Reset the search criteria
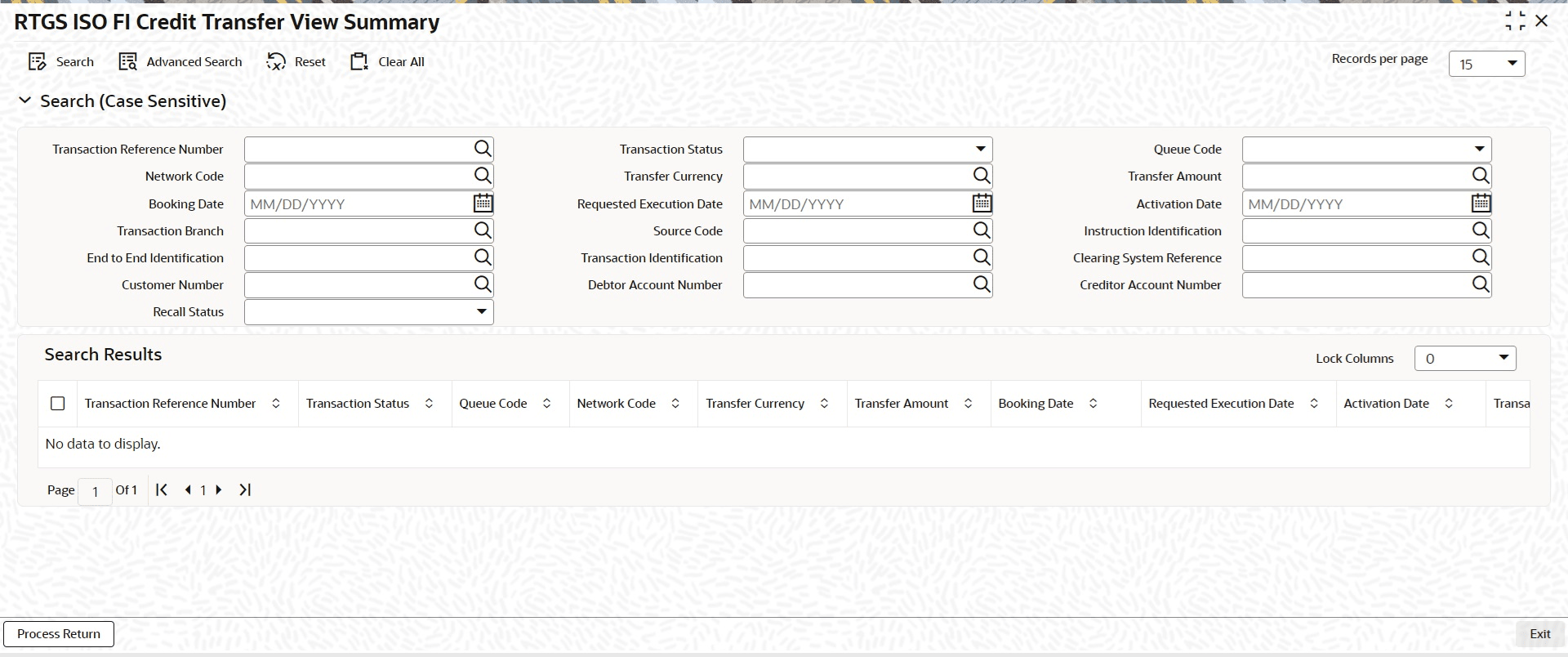This screenshot has width=1568, height=657. (296, 62)
